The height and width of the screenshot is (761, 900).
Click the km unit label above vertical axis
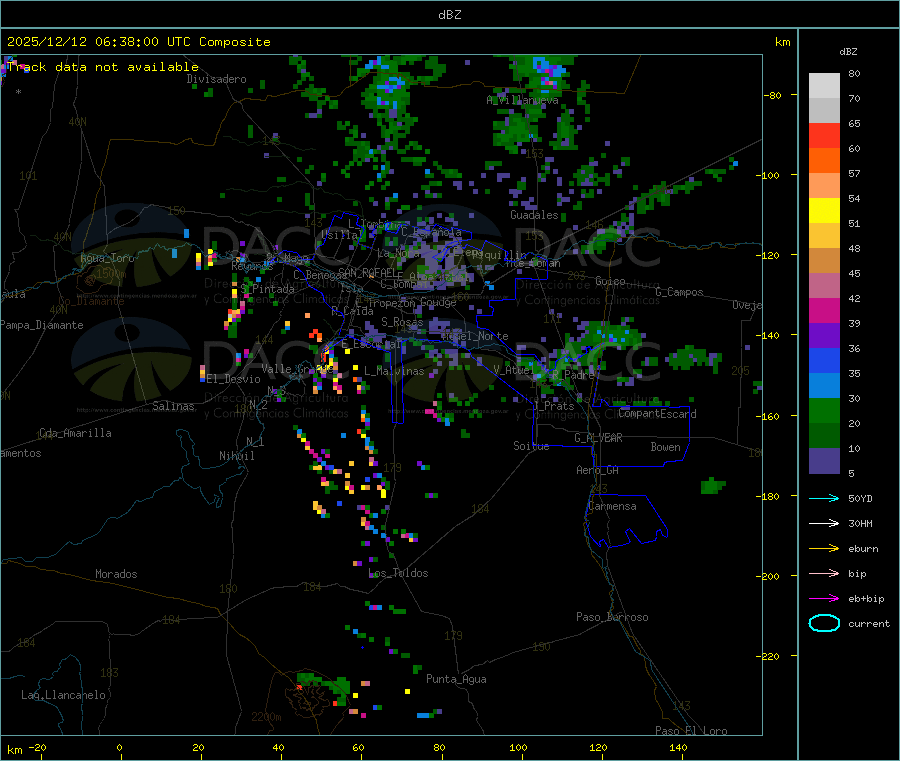pyautogui.click(x=782, y=42)
